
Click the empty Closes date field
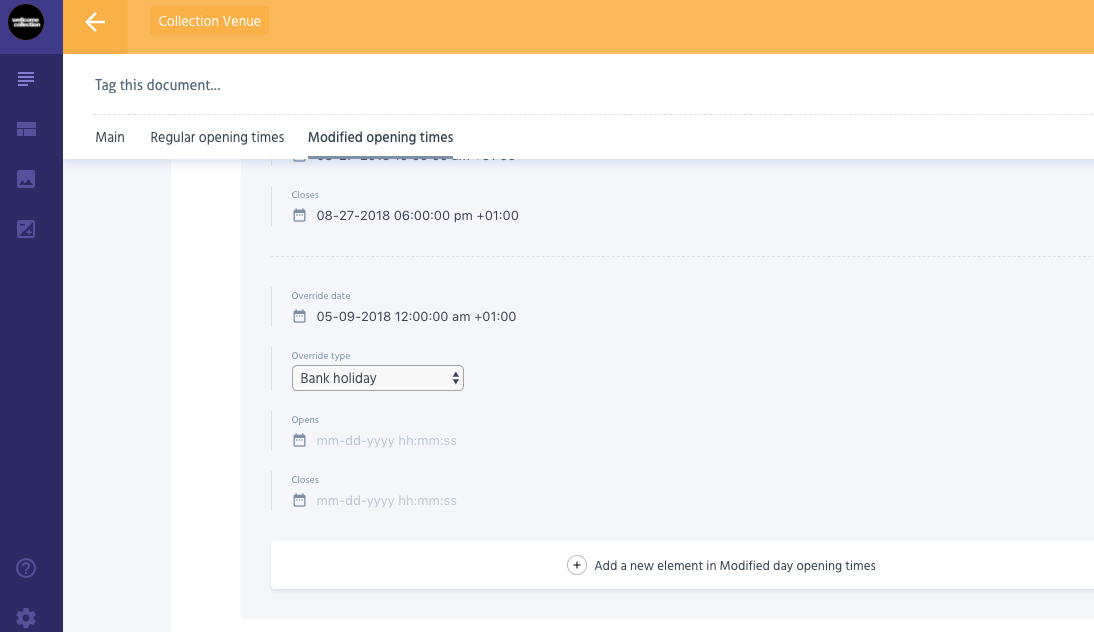pyautogui.click(x=386, y=500)
